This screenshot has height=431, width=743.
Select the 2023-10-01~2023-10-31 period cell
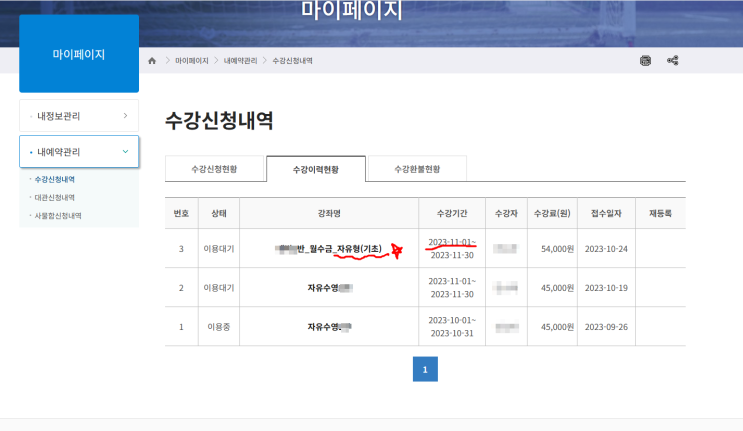pos(452,327)
